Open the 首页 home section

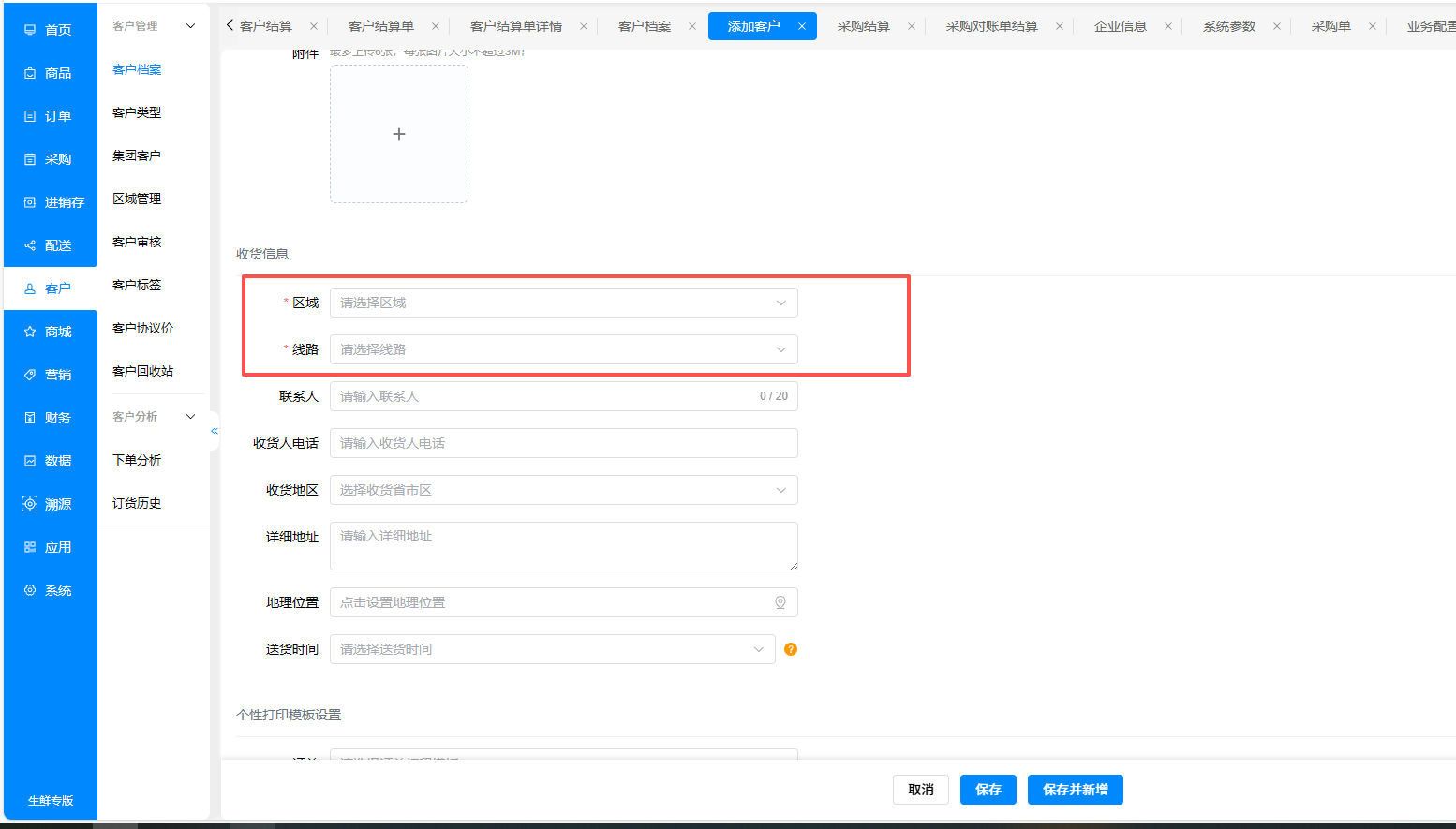coord(50,30)
